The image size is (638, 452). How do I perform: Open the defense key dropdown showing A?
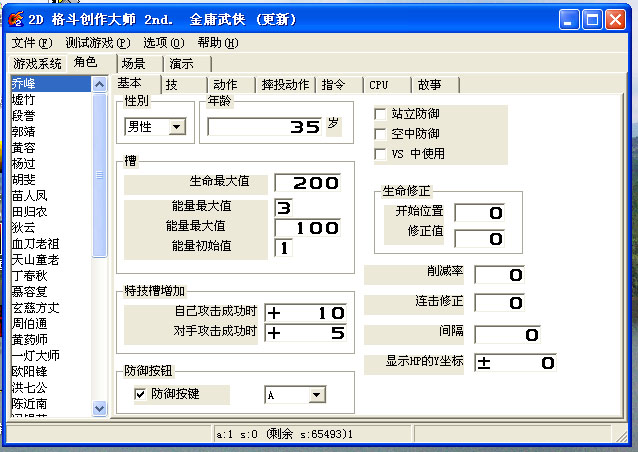[295, 395]
